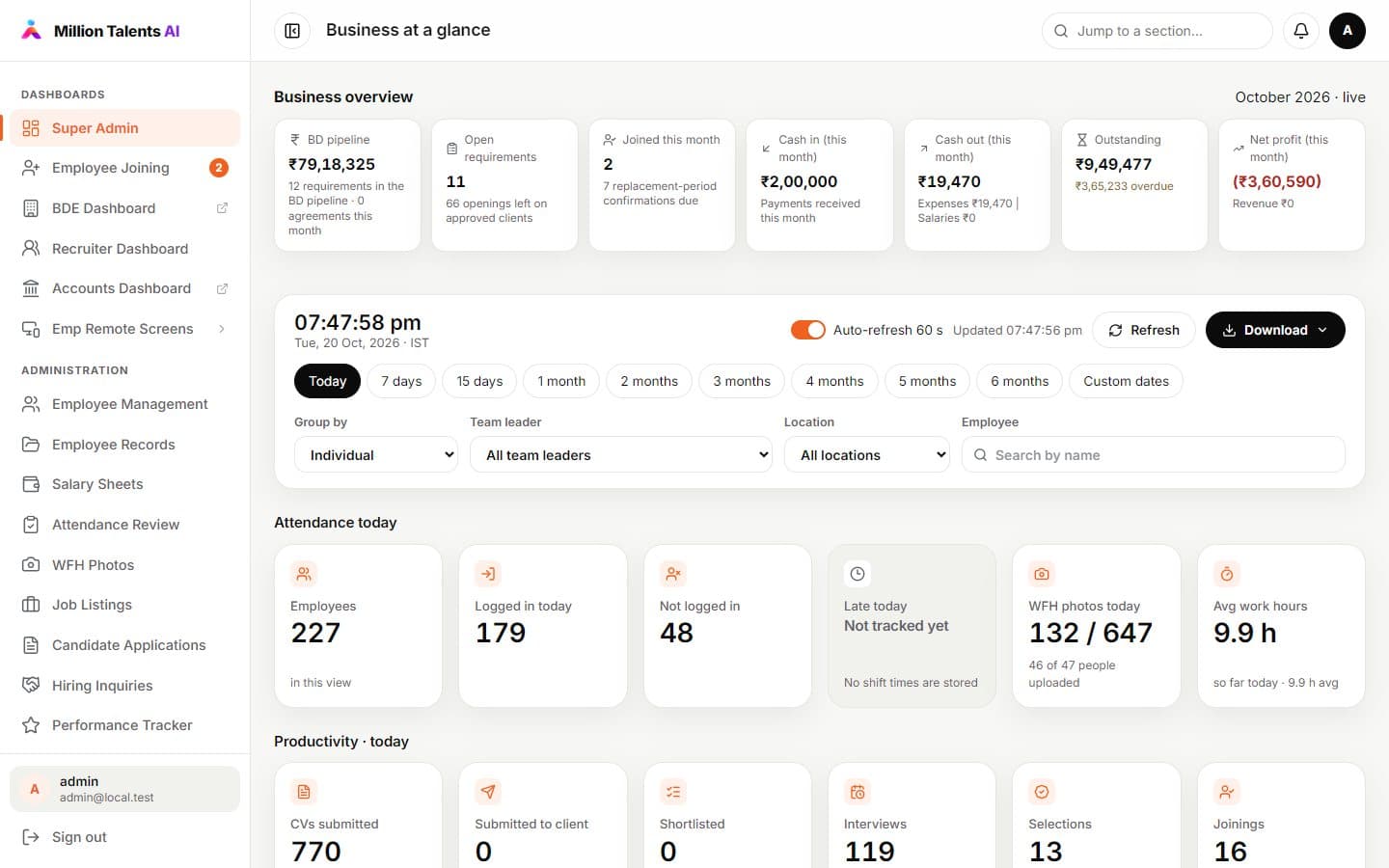
Task: Open the Group by Individual dropdown
Action: [376, 455]
